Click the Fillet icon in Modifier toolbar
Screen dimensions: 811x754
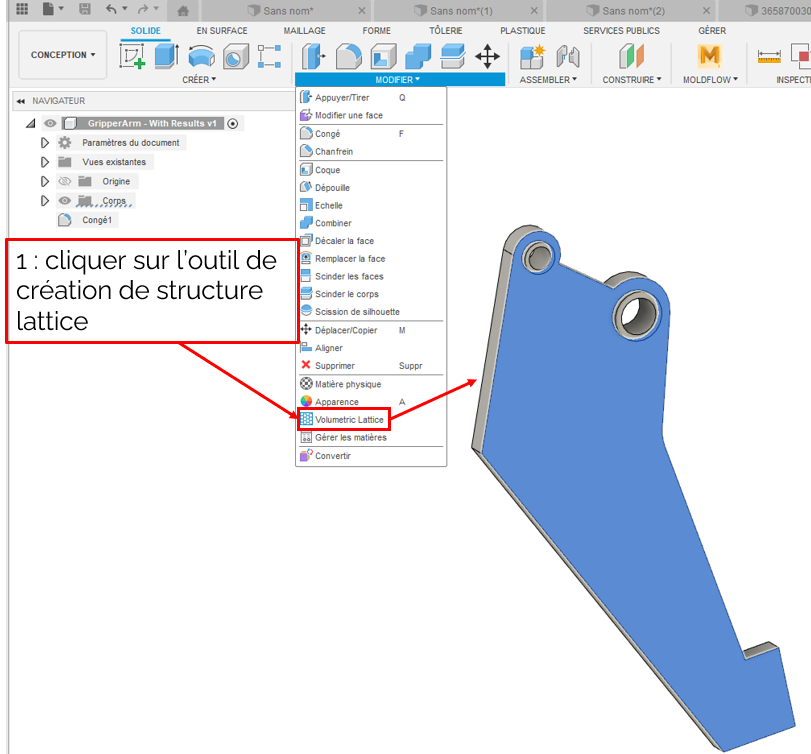pos(349,56)
